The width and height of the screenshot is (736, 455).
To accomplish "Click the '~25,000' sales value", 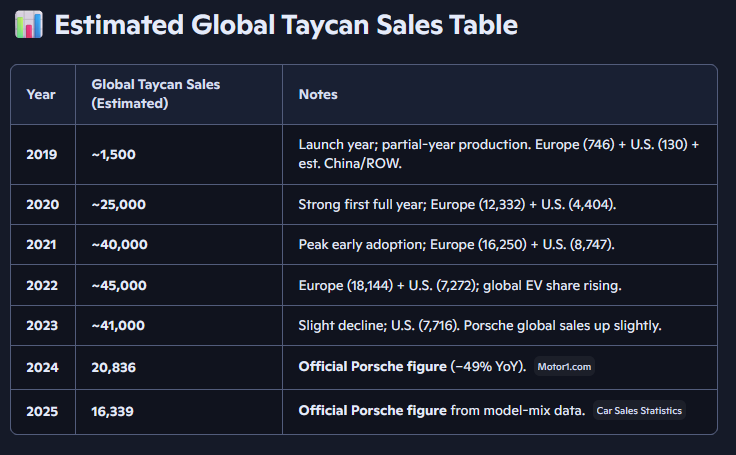I will click(x=119, y=205).
